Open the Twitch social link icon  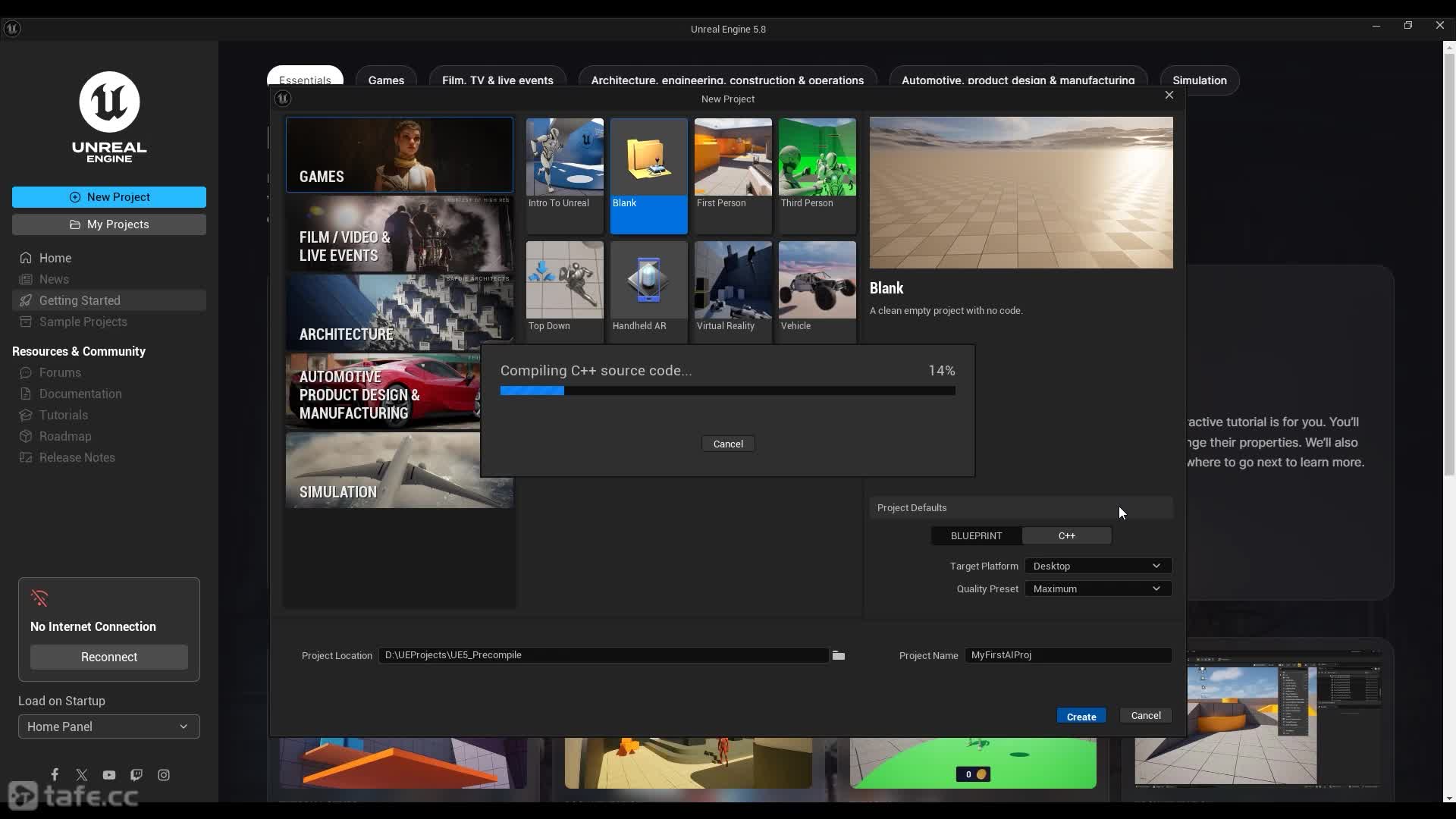click(x=136, y=775)
